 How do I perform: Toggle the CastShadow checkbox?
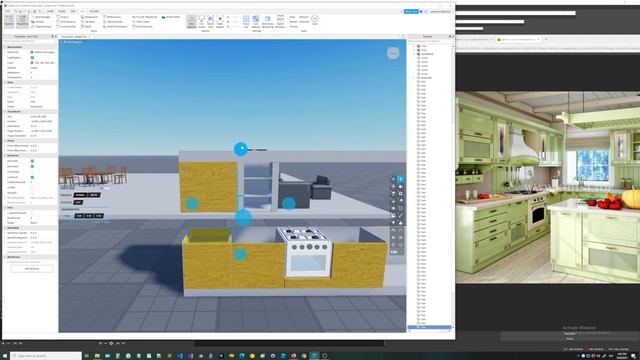pyautogui.click(x=32, y=58)
